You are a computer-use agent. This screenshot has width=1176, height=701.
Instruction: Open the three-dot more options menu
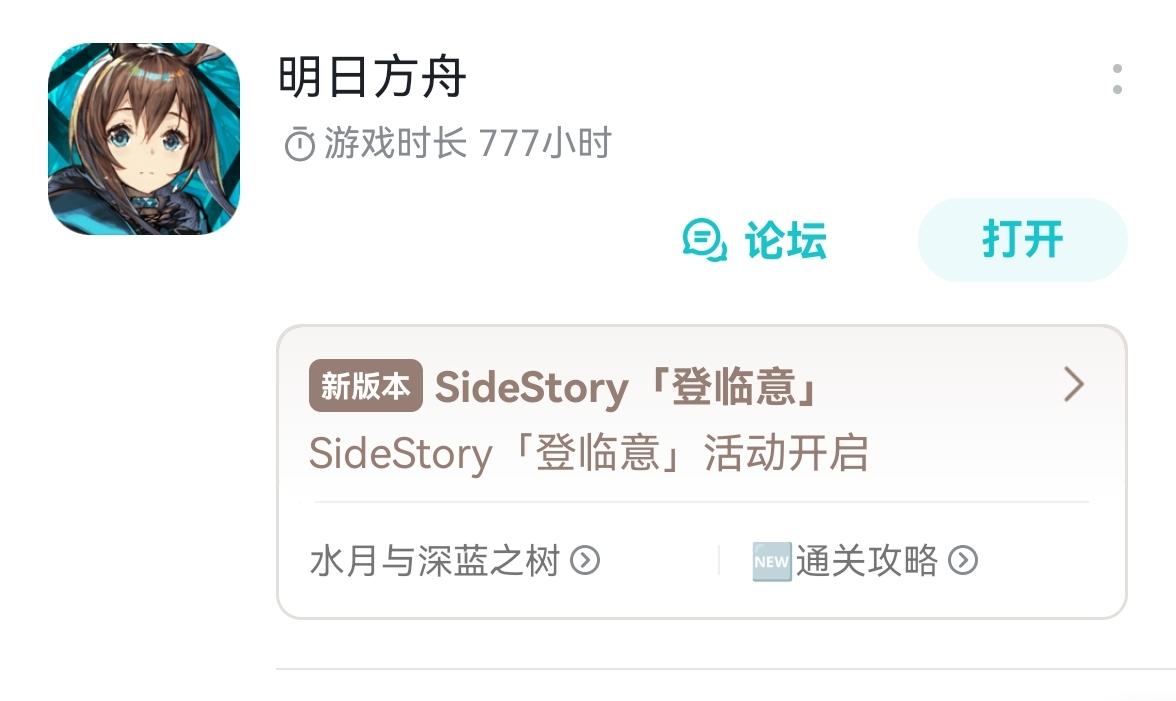coord(1116,80)
